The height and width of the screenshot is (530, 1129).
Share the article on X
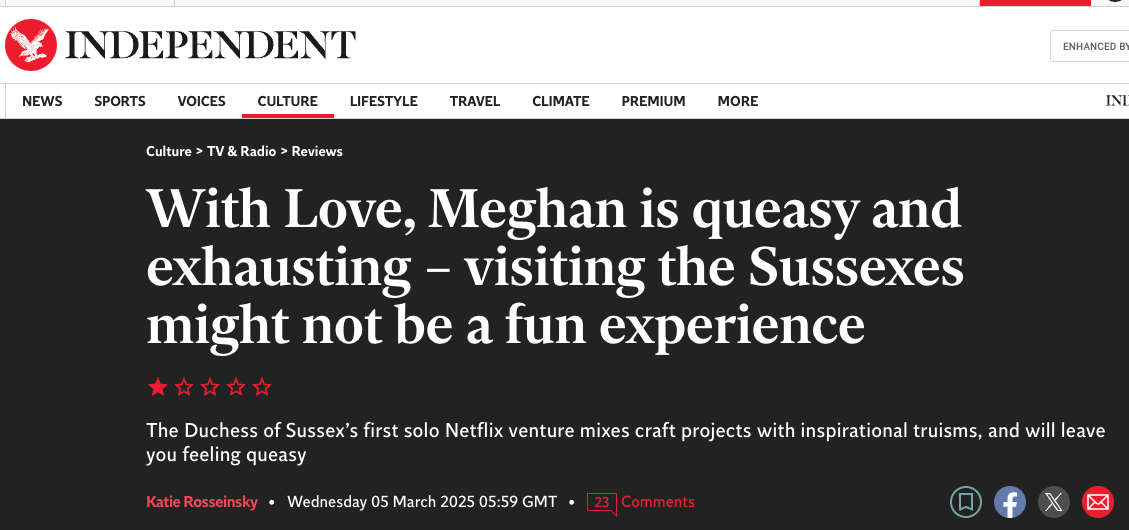click(1053, 501)
